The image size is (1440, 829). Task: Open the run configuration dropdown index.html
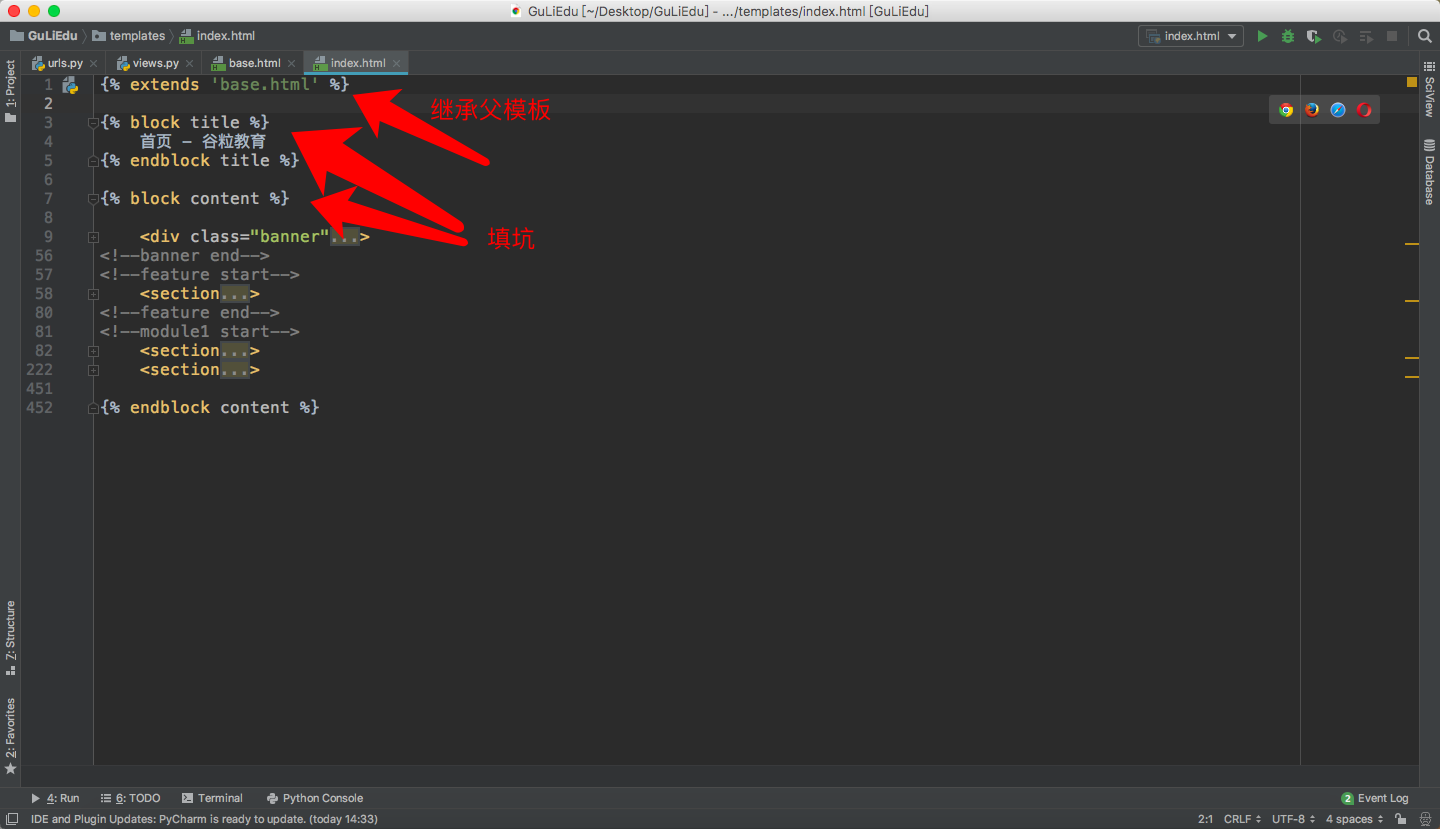pyautogui.click(x=1191, y=36)
